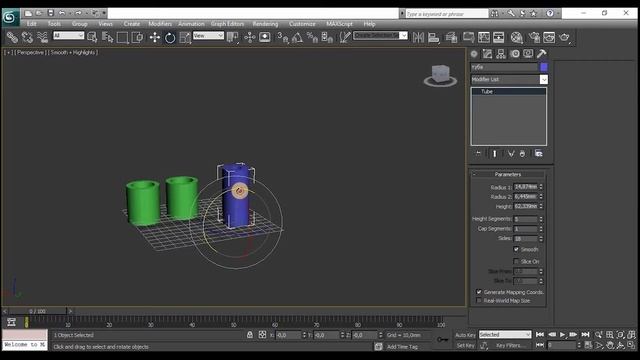Image resolution: width=640 pixels, height=360 pixels.
Task: Go to the animation start
Action: tap(540, 335)
